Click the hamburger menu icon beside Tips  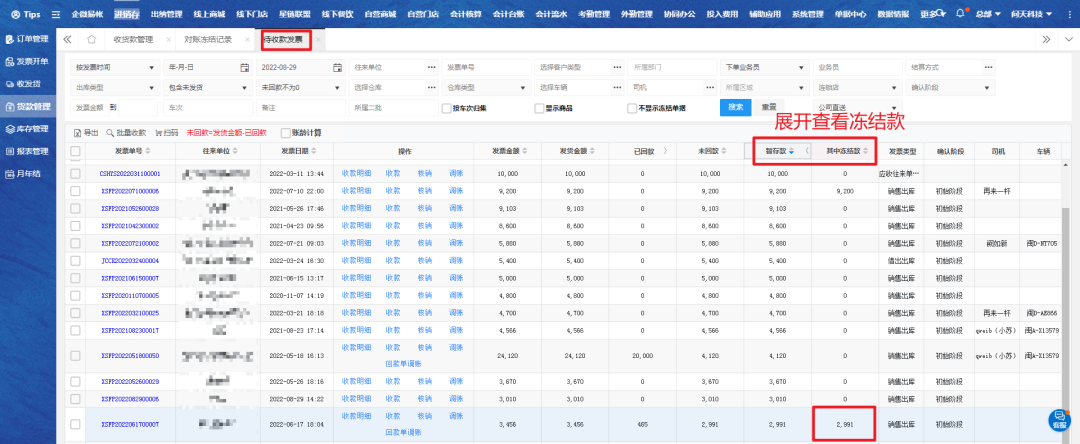click(x=56, y=14)
